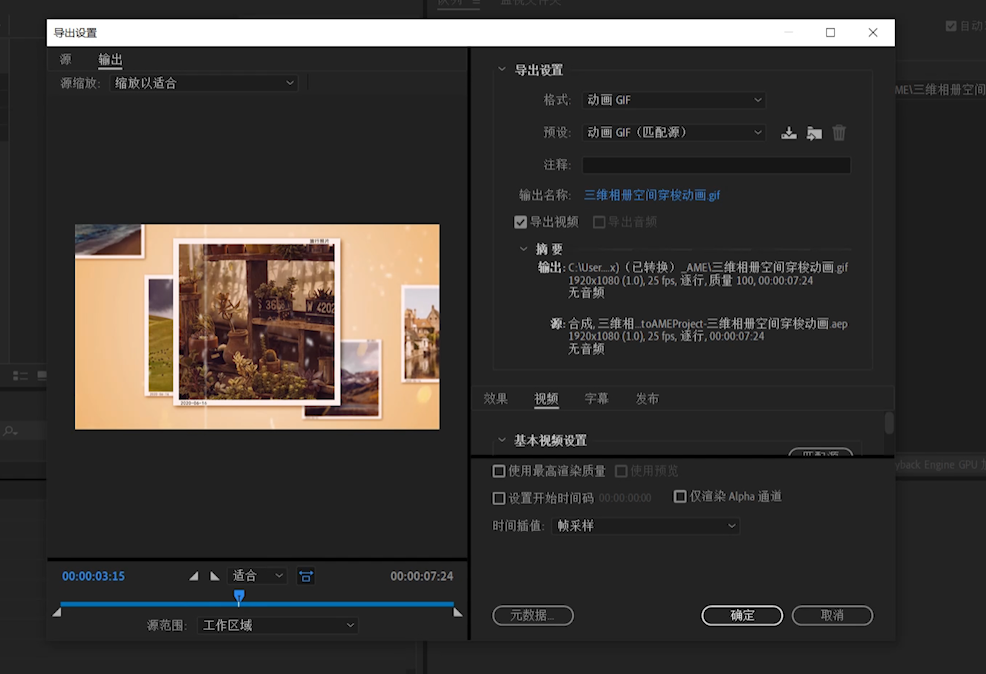Click the 注释 text input field
Image resolution: width=986 pixels, height=674 pixels.
point(716,165)
